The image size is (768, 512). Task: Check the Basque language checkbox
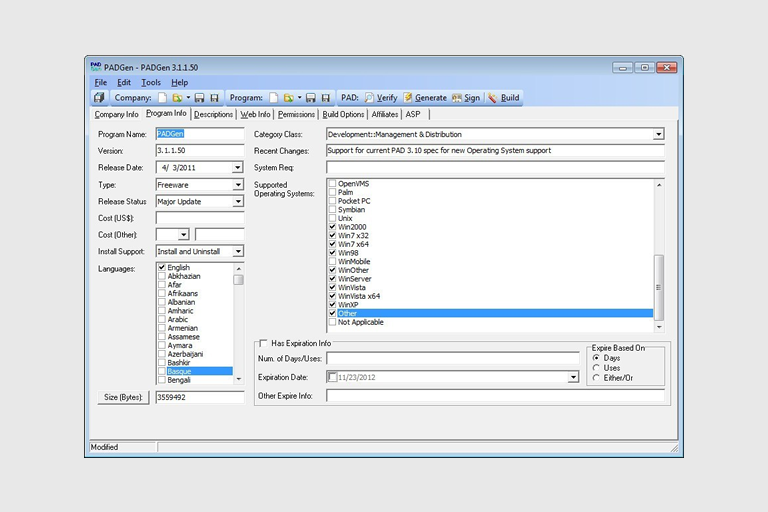pos(162,372)
